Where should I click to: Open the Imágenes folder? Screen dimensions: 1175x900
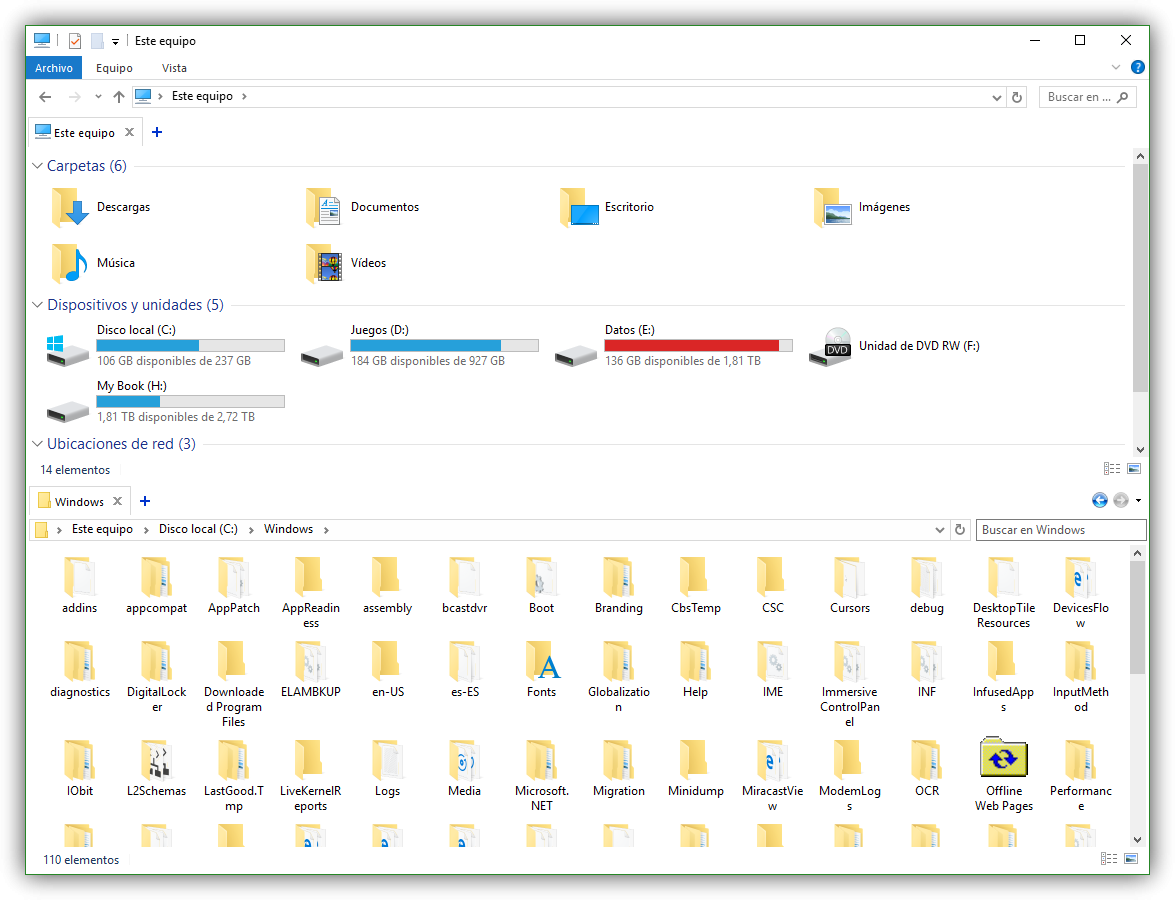point(863,208)
